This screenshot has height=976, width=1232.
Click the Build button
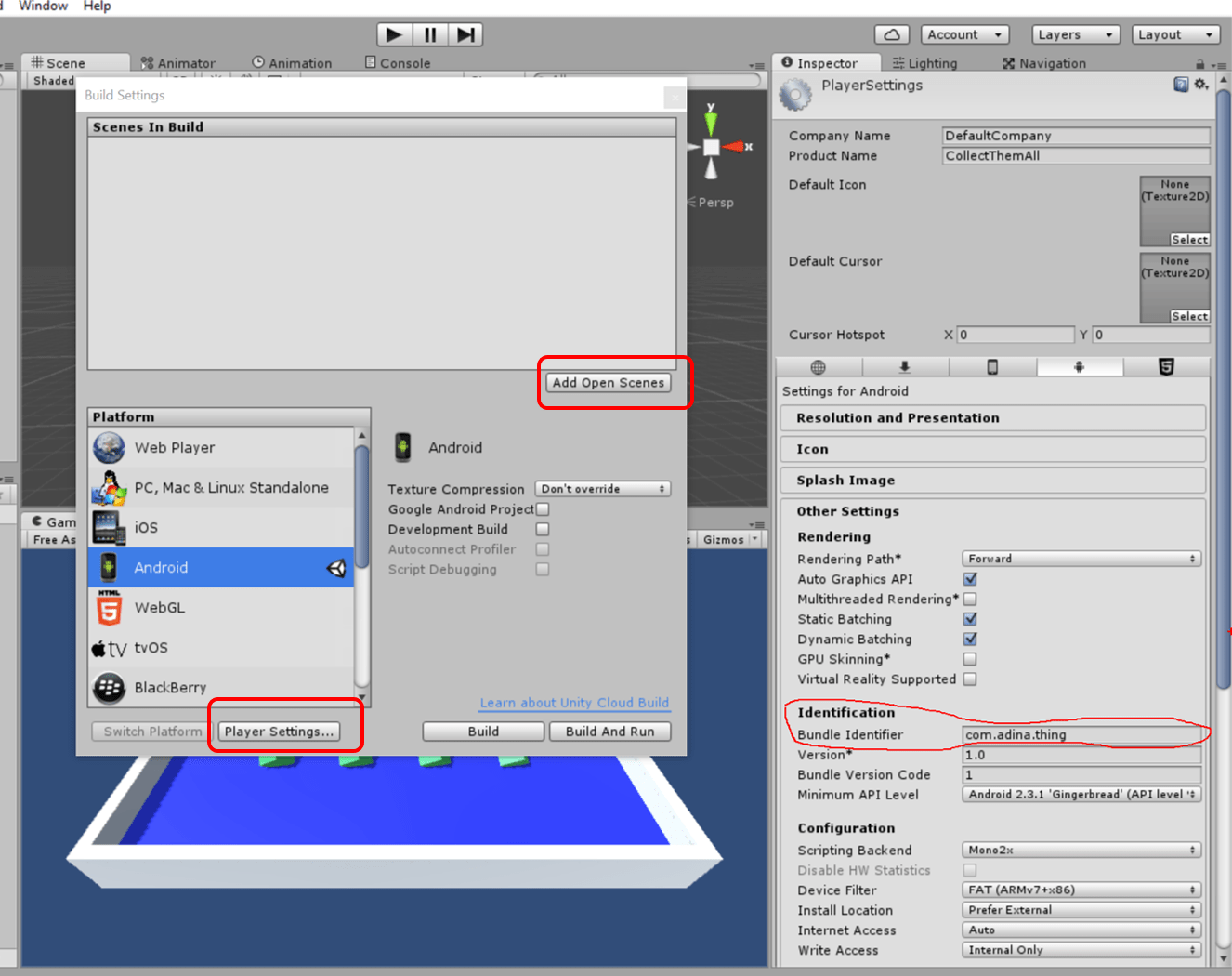pos(483,732)
